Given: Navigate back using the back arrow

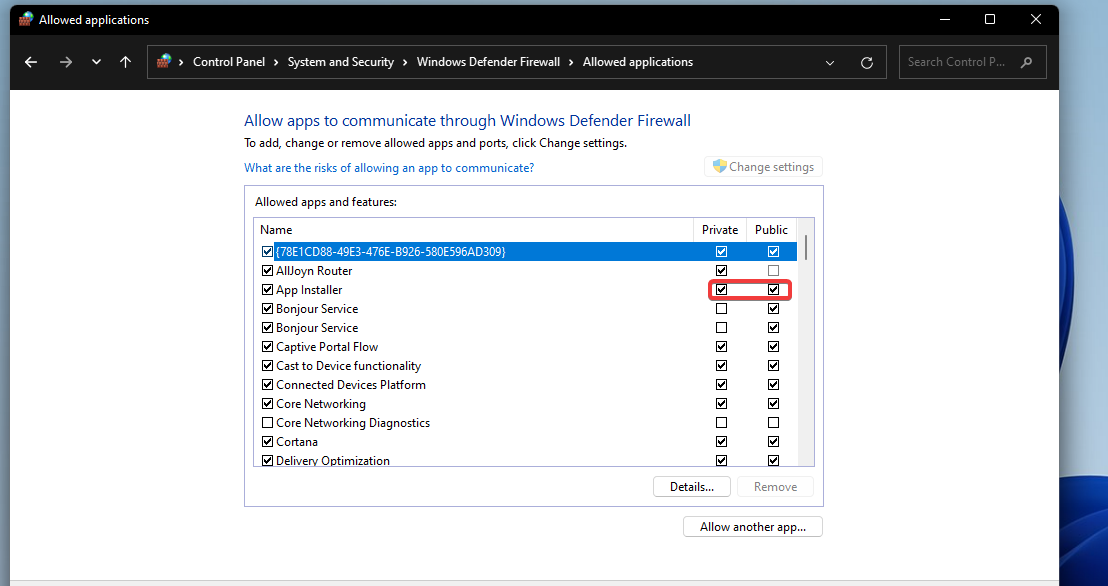Looking at the screenshot, I should pos(30,61).
